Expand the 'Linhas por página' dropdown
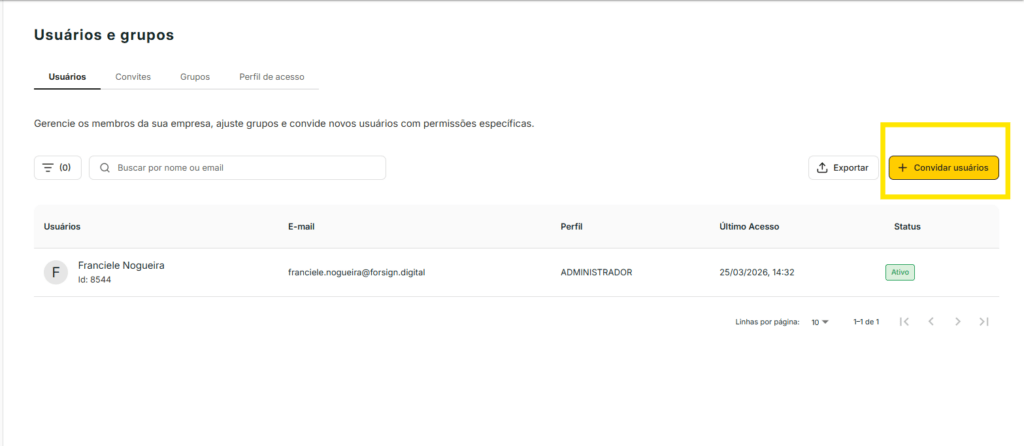Image resolution: width=1024 pixels, height=446 pixels. tap(820, 322)
